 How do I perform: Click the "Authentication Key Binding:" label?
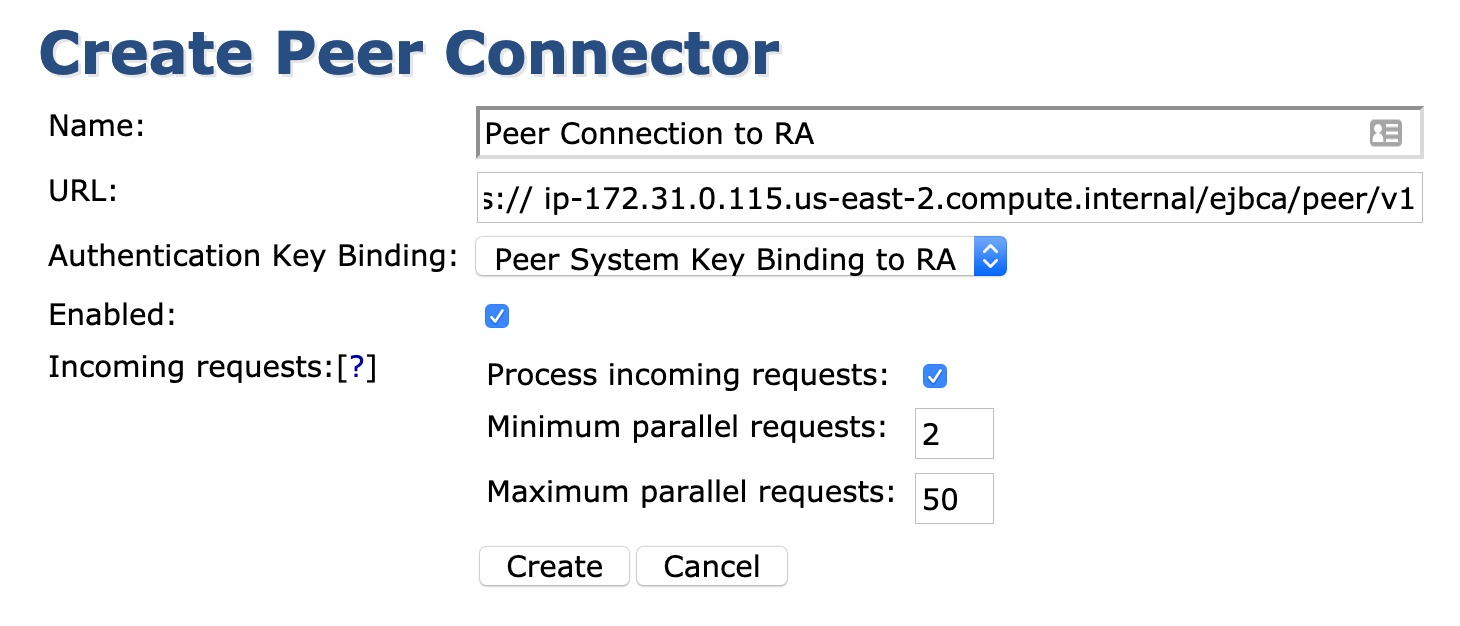[252, 256]
